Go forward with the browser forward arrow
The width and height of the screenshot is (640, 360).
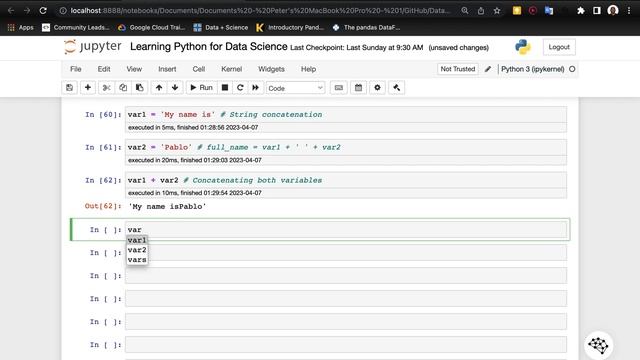pyautogui.click(x=27, y=11)
